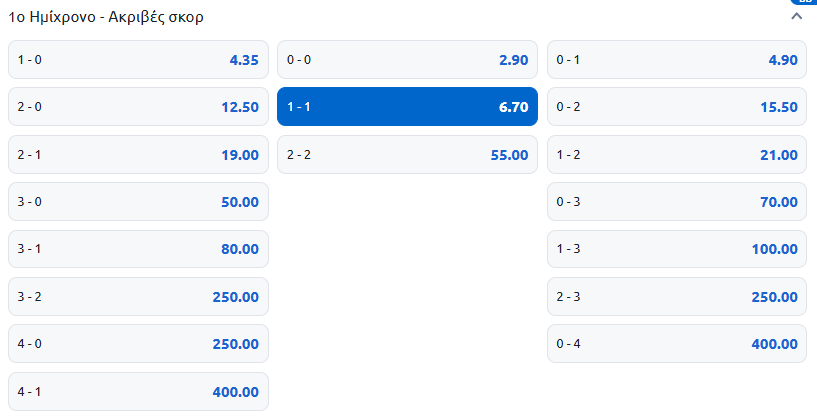Choose the 1 - 2 score at 21.00
Image resolution: width=817 pixels, height=416 pixels.
click(x=676, y=155)
